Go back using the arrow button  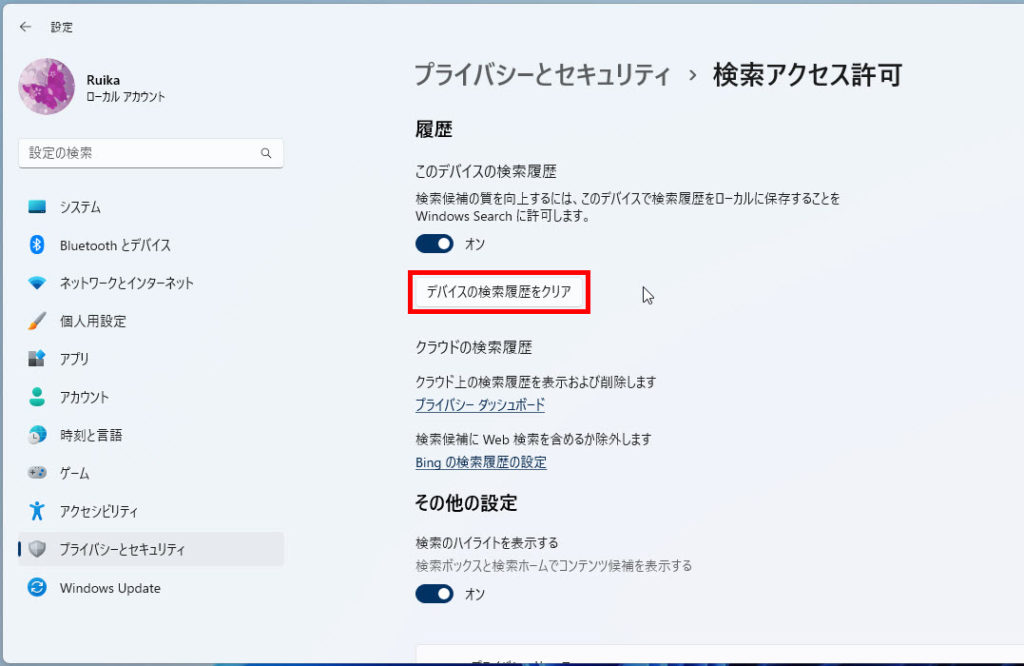point(25,27)
